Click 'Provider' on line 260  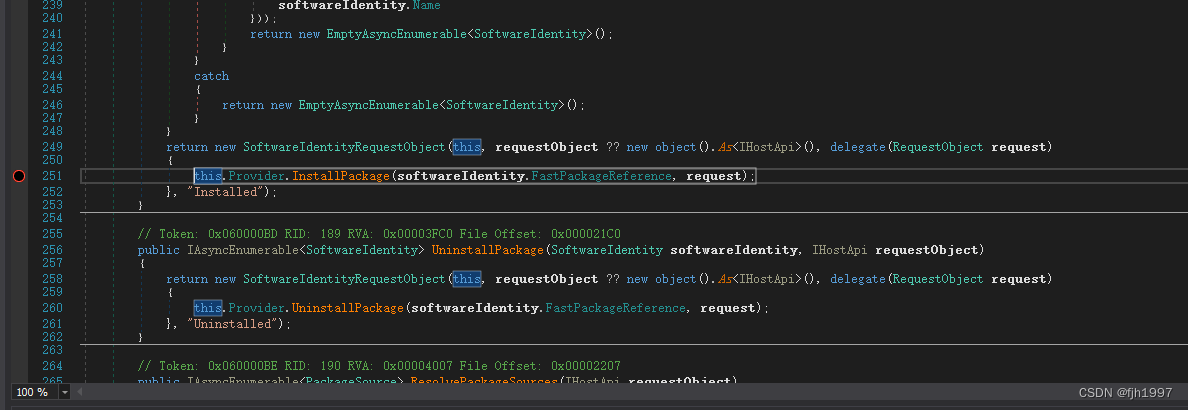tap(256, 308)
